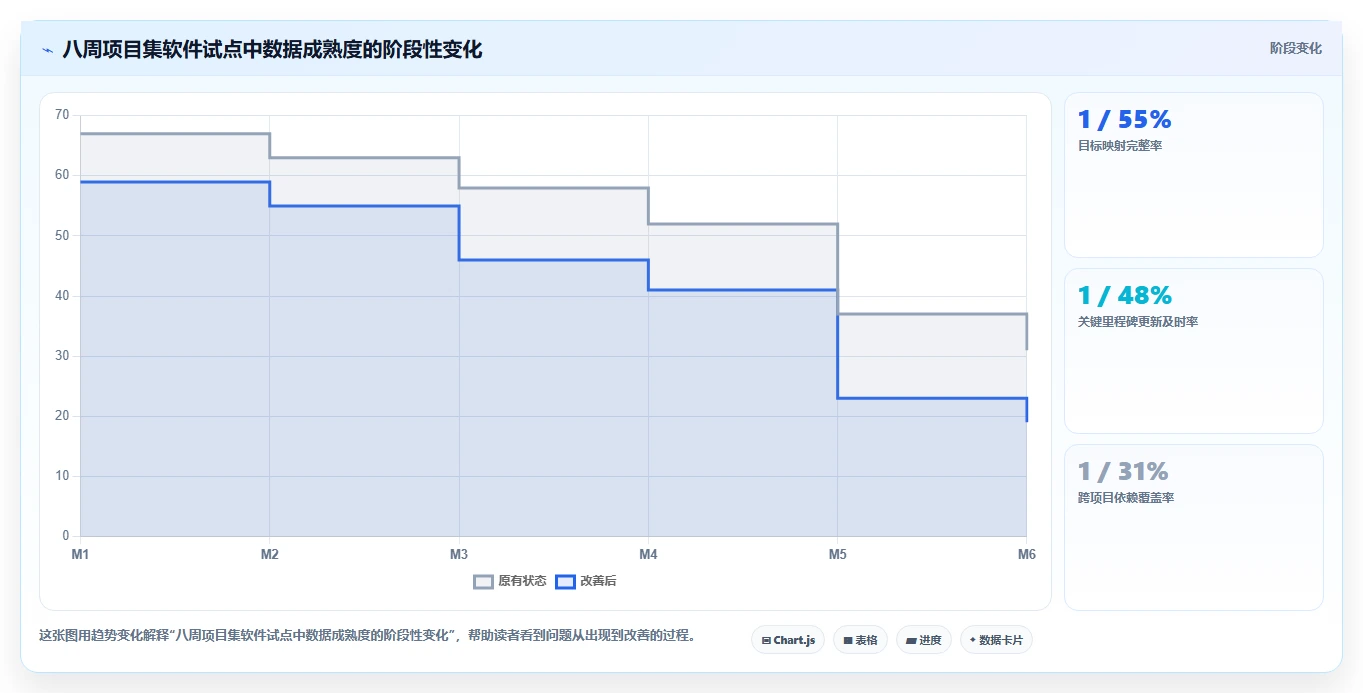The width and height of the screenshot is (1363, 693).
Task: Click the M5 axis label
Action: coord(837,554)
